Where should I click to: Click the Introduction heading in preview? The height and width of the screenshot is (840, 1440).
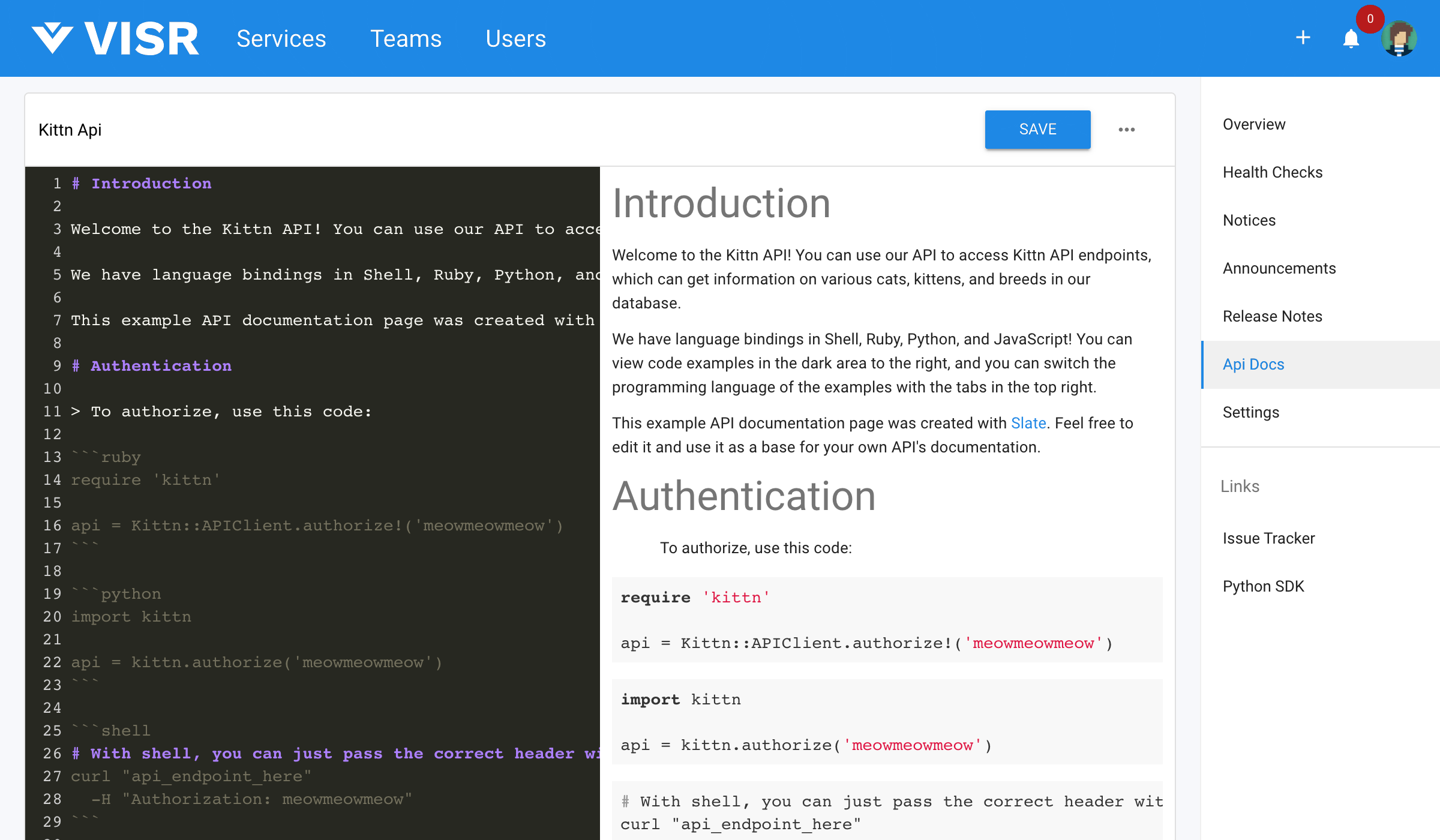(721, 203)
